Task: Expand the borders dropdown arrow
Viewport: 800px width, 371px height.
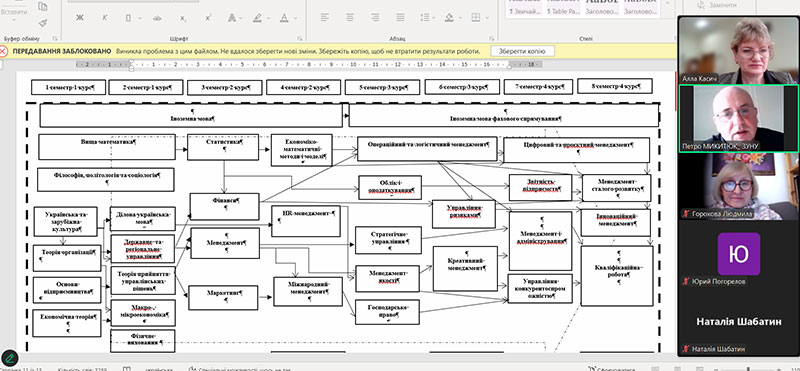Action: coord(487,18)
